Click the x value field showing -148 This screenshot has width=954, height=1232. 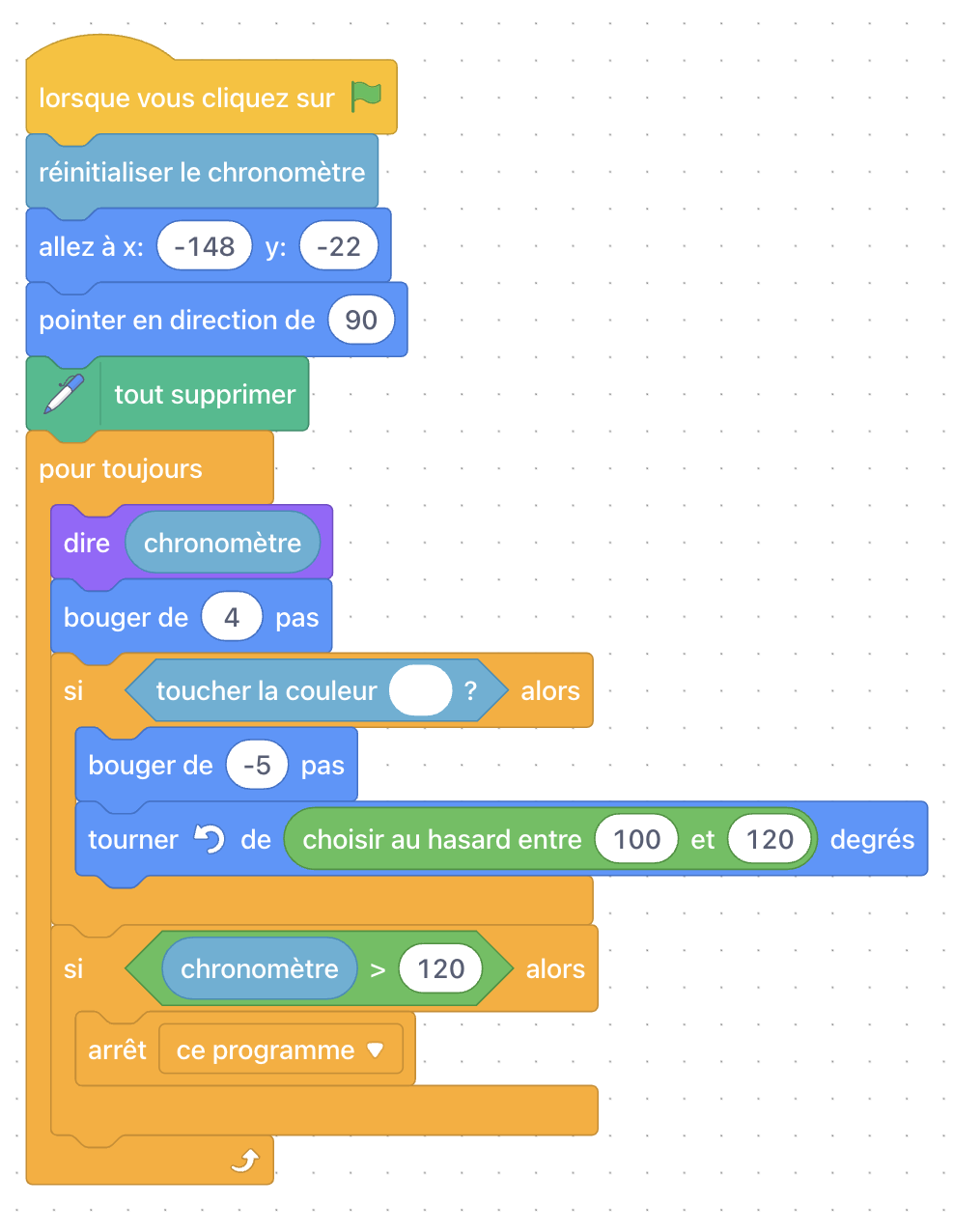205,246
